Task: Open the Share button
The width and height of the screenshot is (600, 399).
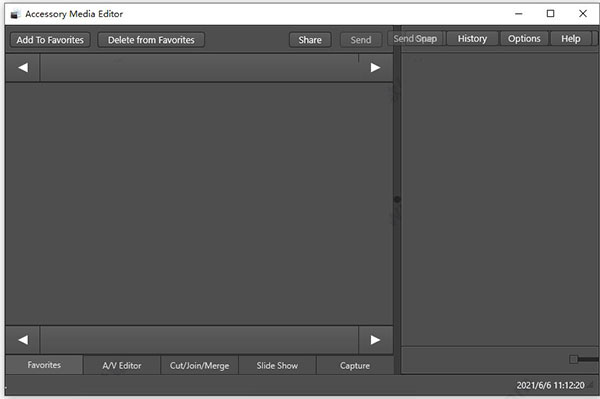Action: pyautogui.click(x=310, y=40)
